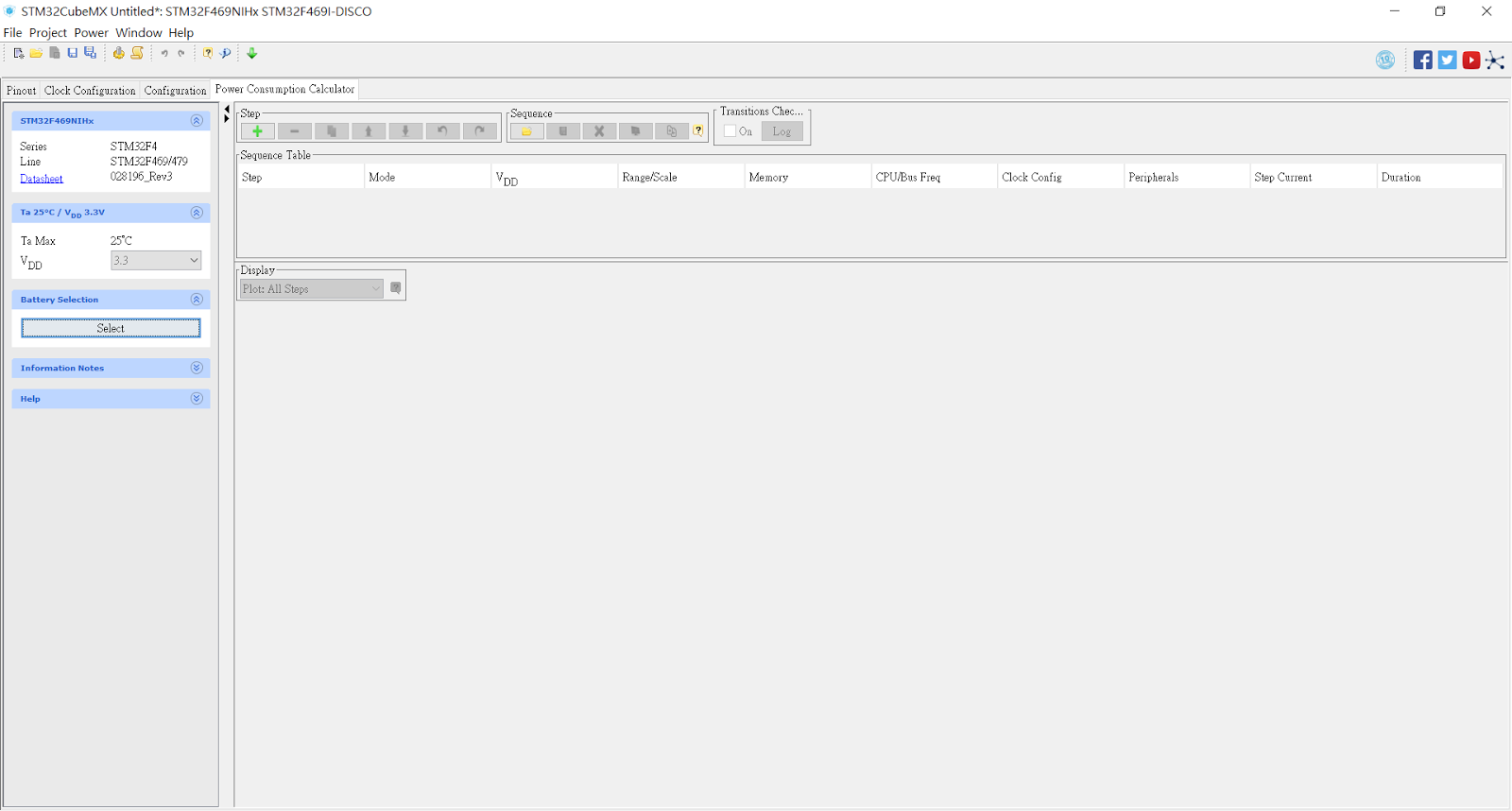
Task: Toggle left panel with splitter arrows
Action: pos(227,114)
